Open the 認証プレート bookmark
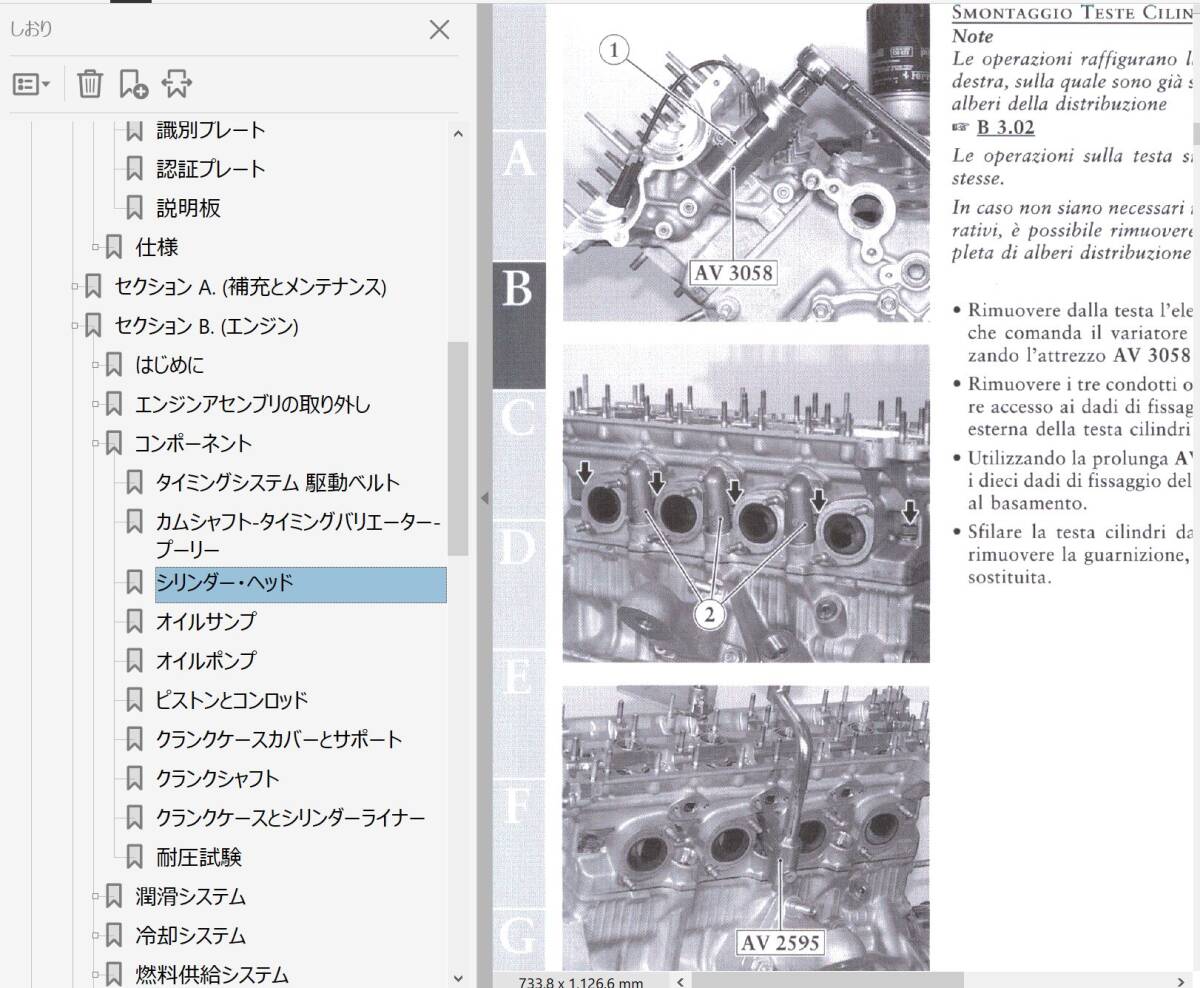 click(x=211, y=169)
